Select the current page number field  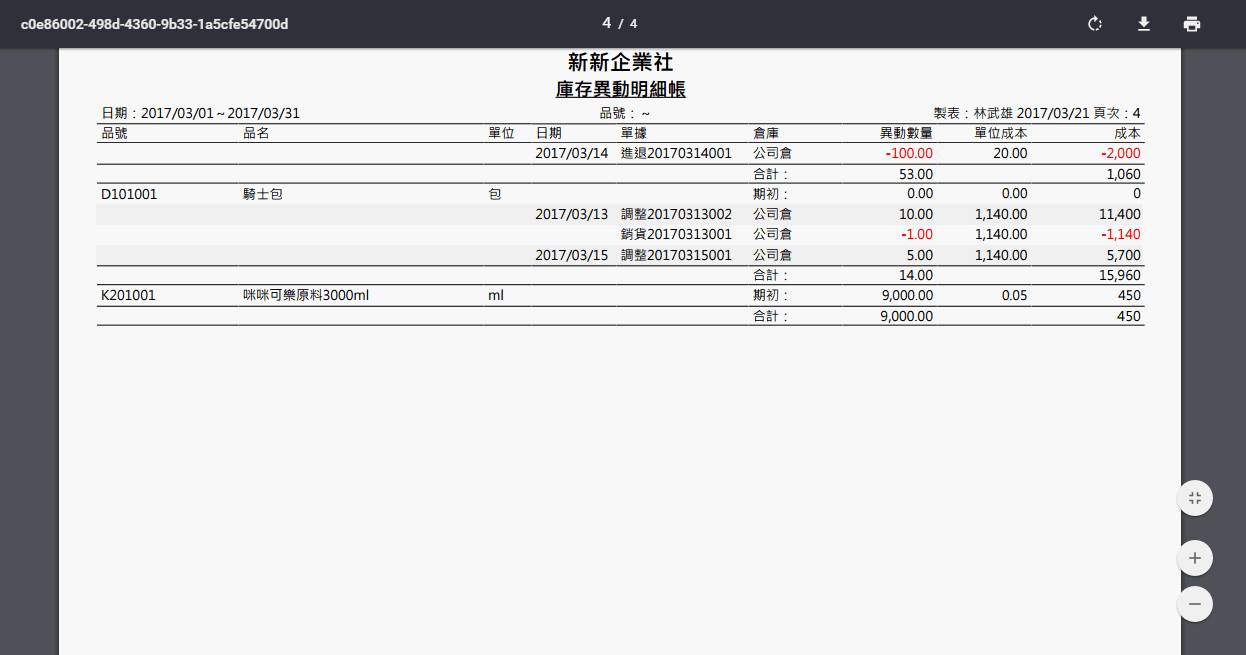[x=607, y=23]
